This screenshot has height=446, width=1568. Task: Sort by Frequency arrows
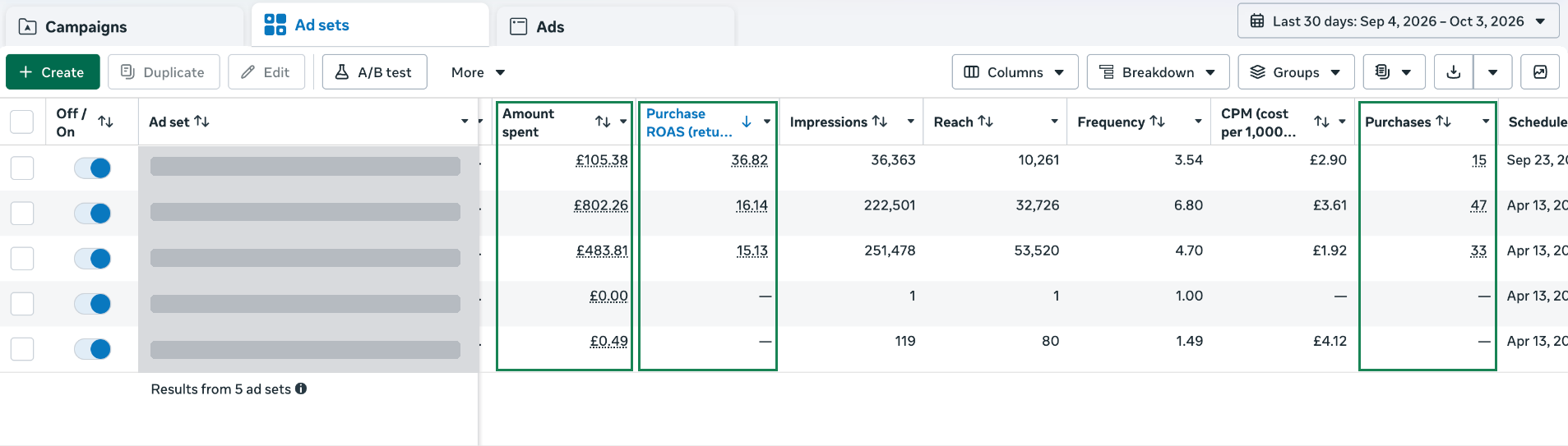1157,122
